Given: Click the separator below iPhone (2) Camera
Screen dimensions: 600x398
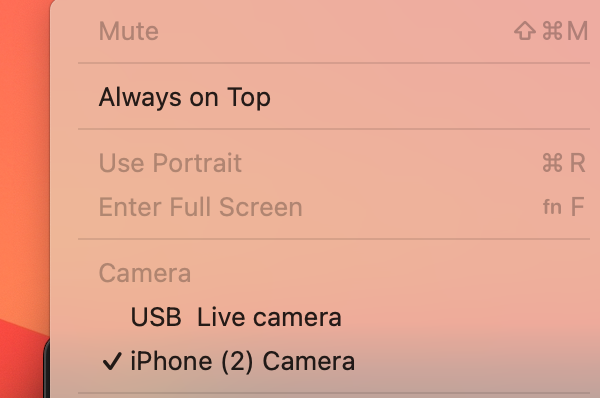Looking at the screenshot, I should pos(334,393).
